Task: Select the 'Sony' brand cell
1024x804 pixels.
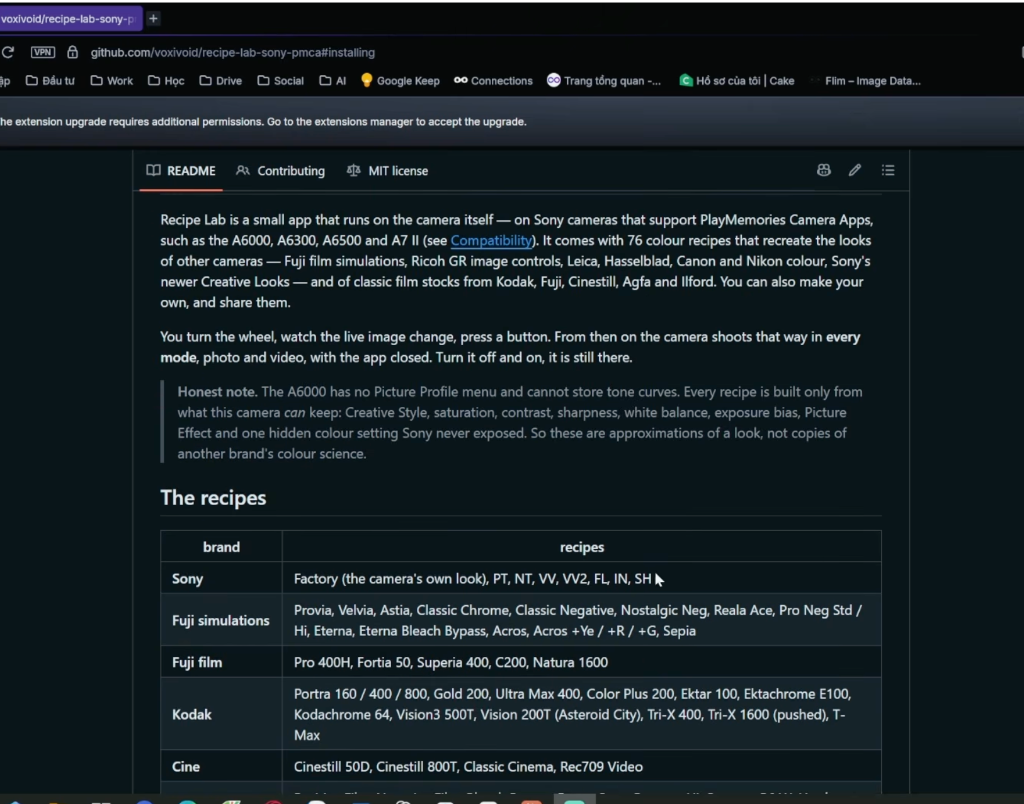Action: click(221, 579)
